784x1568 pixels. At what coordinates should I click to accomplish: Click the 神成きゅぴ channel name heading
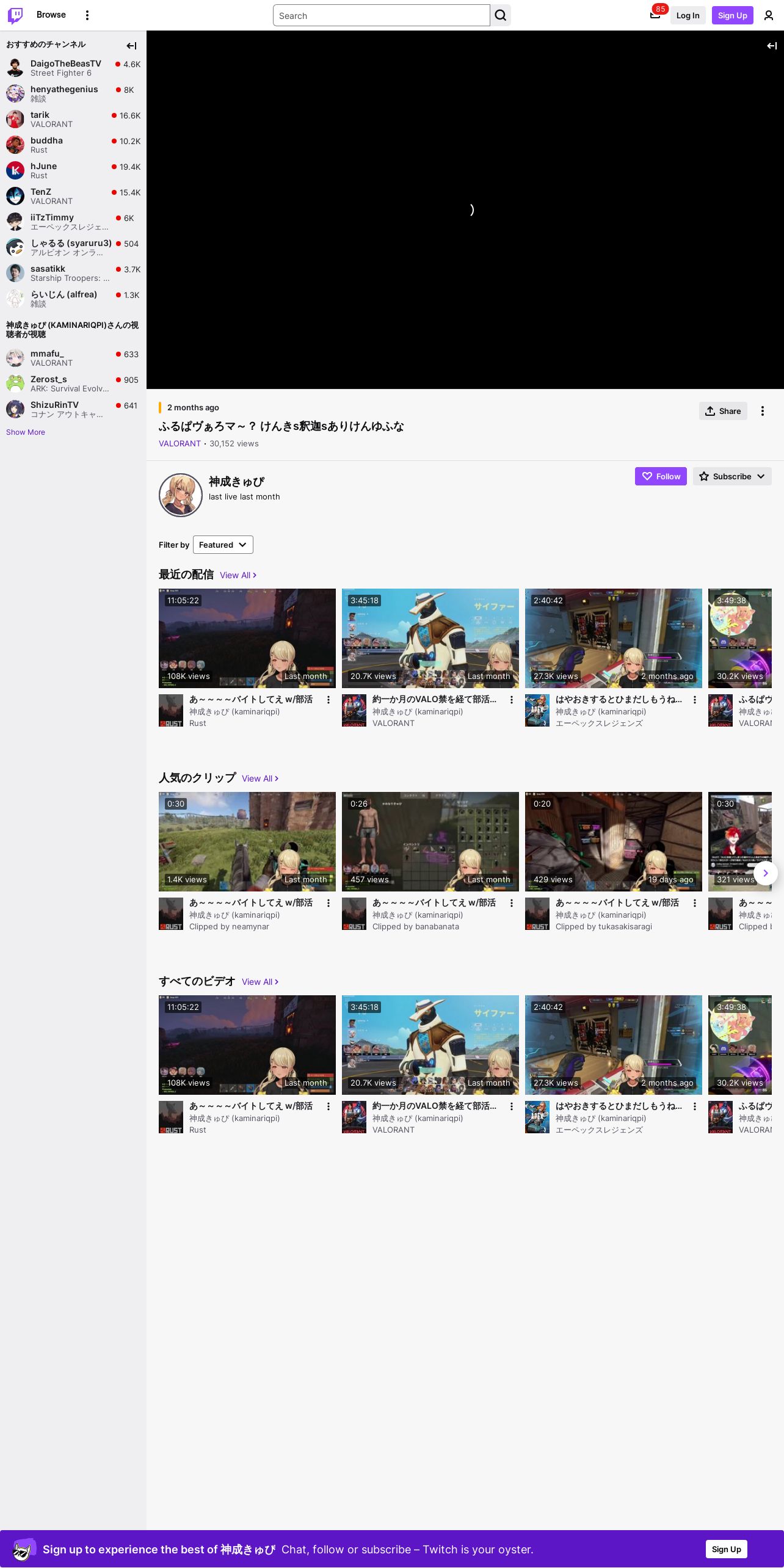click(236, 482)
